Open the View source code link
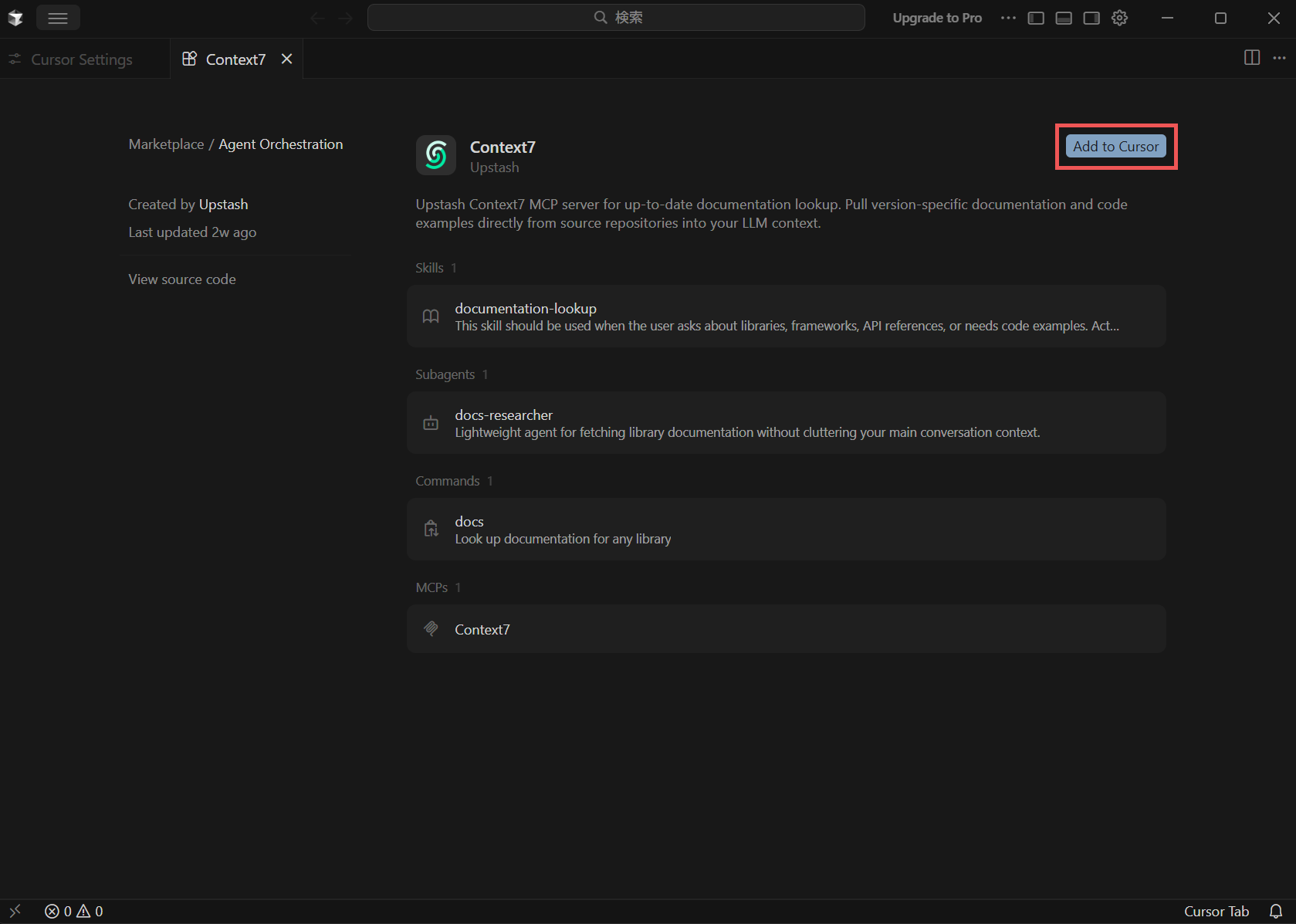1296x924 pixels. coord(182,279)
